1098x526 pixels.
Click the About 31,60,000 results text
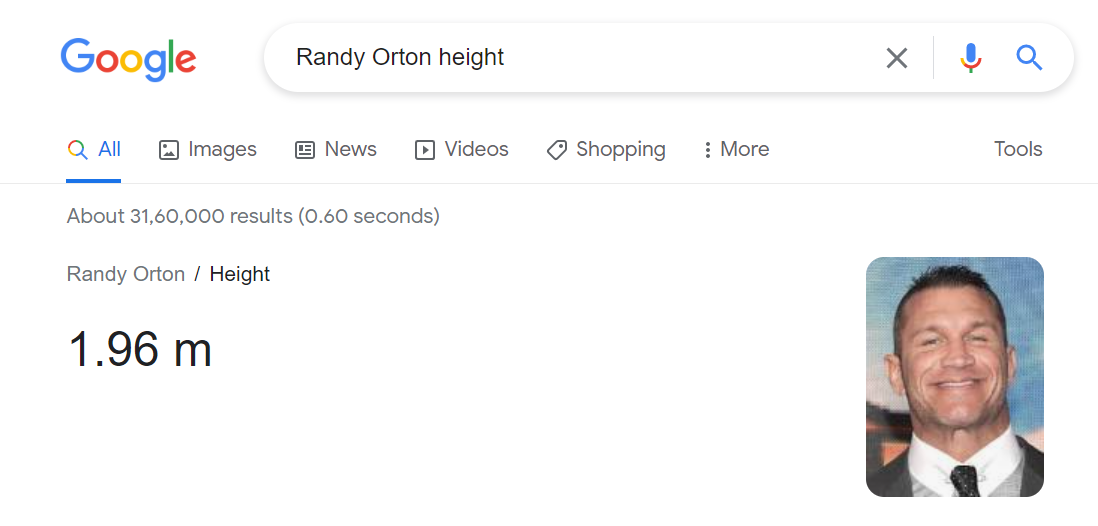click(x=253, y=216)
